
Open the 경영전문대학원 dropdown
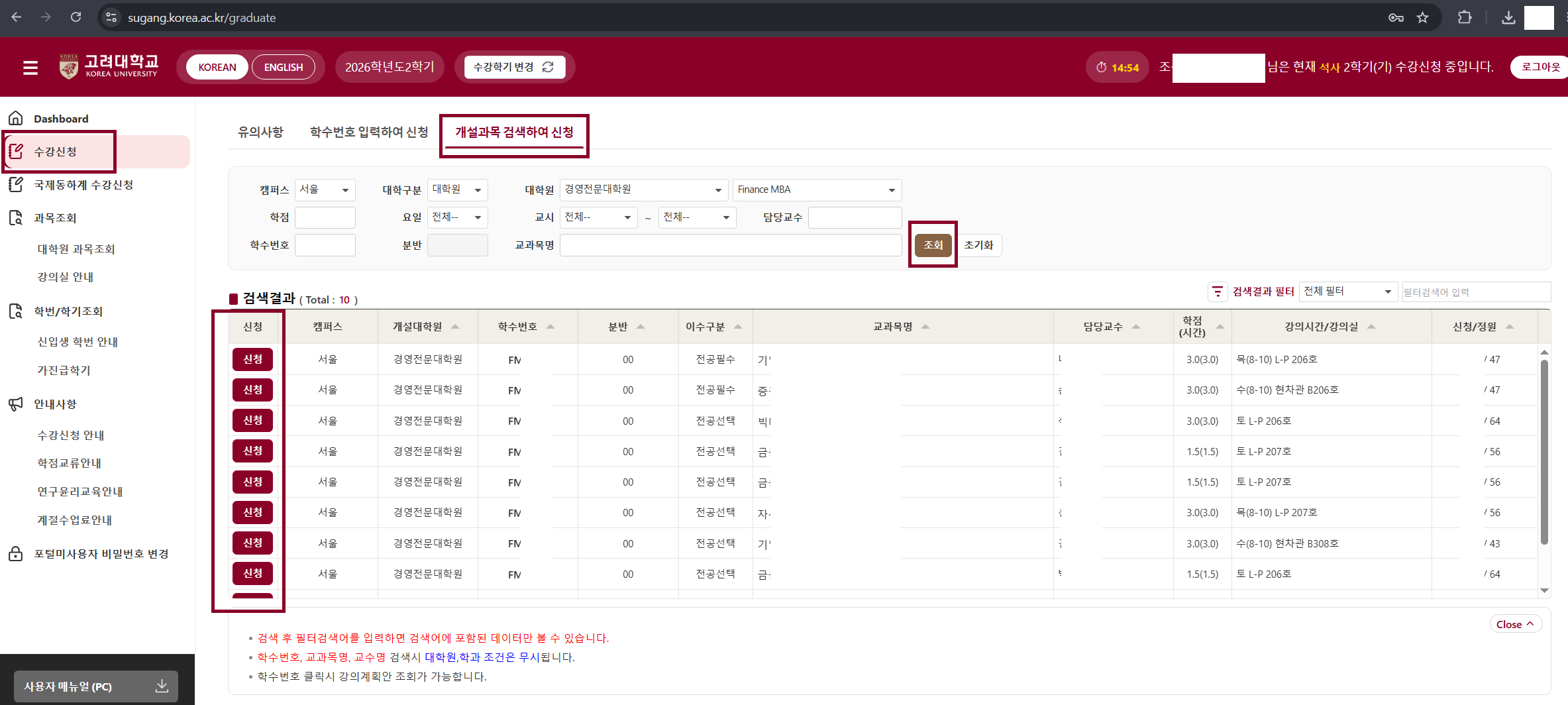point(643,190)
